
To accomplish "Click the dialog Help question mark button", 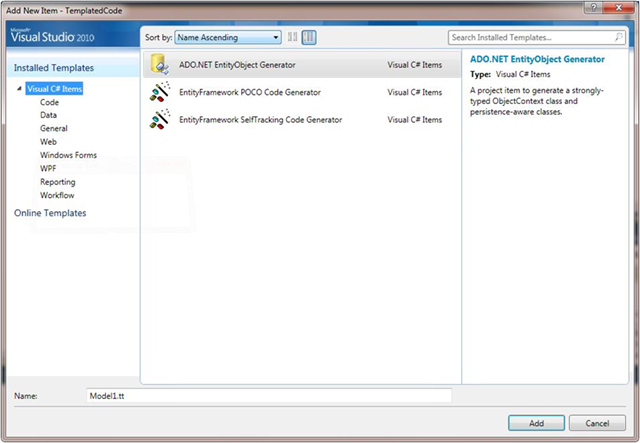I will click(593, 7).
